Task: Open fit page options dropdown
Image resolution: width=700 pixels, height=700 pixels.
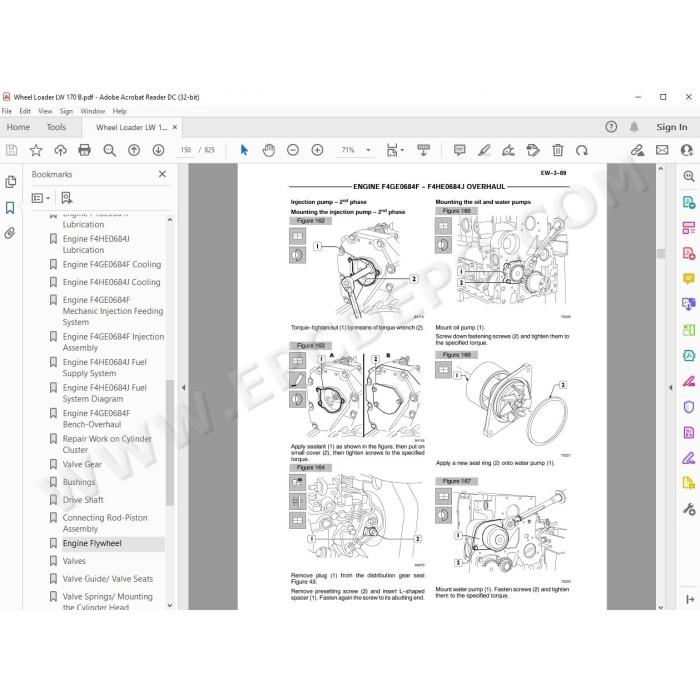Action: point(395,150)
